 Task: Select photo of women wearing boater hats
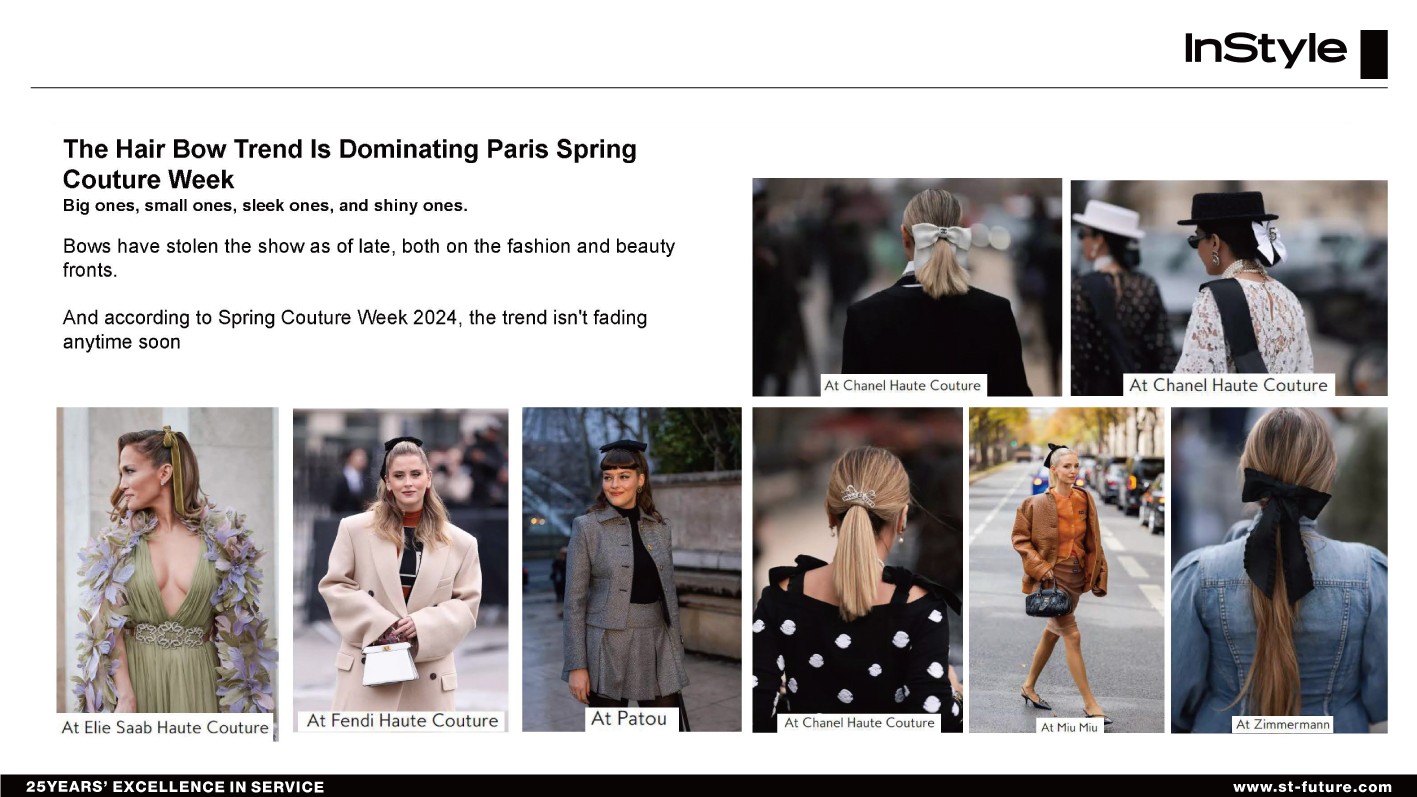tap(1229, 287)
